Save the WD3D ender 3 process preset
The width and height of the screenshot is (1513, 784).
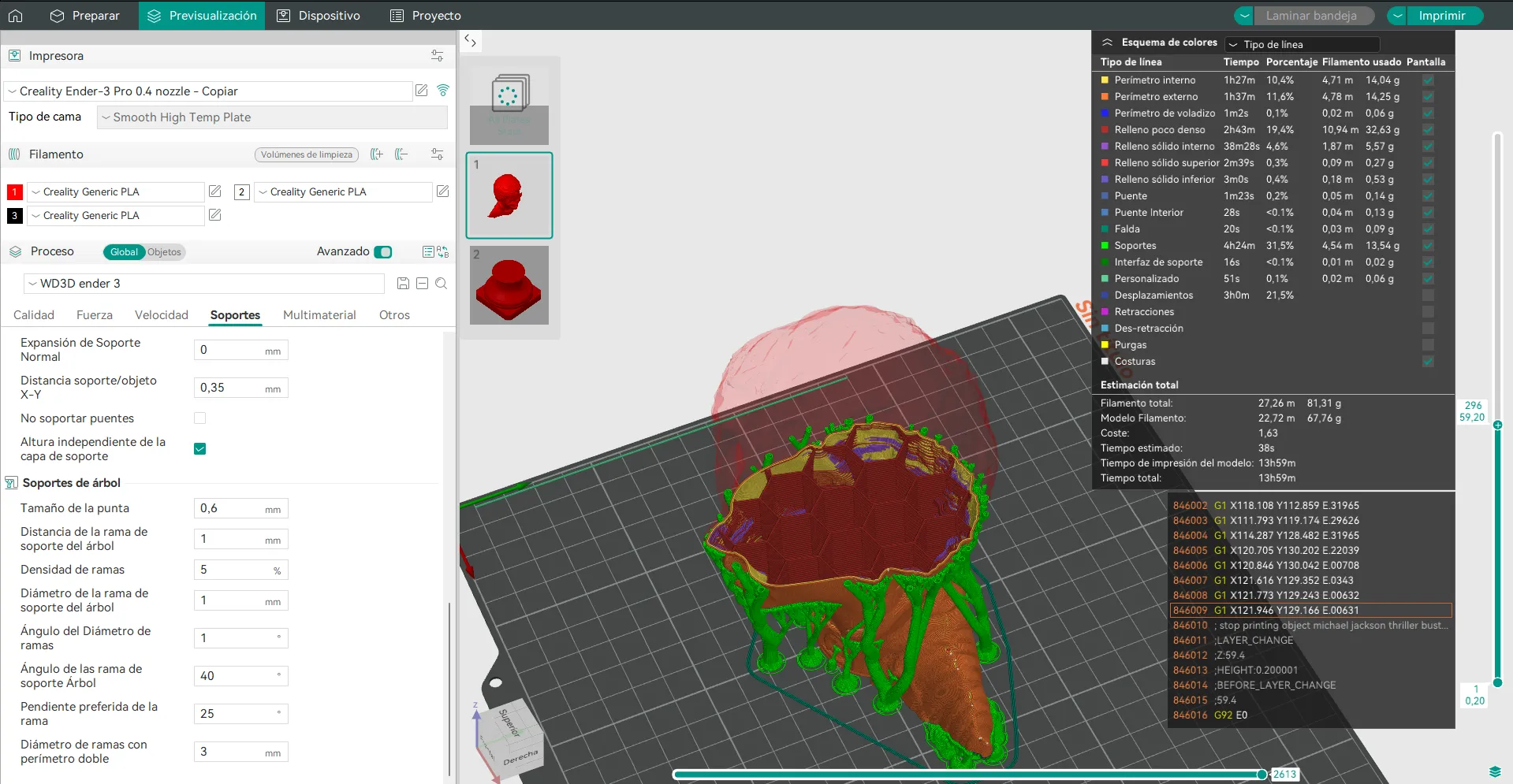pyautogui.click(x=403, y=284)
